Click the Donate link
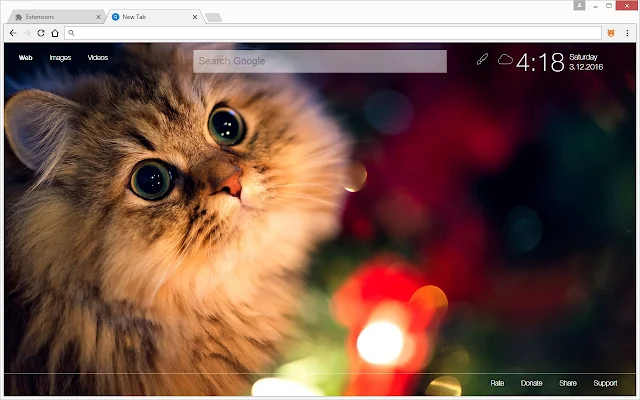The width and height of the screenshot is (640, 400). (531, 383)
